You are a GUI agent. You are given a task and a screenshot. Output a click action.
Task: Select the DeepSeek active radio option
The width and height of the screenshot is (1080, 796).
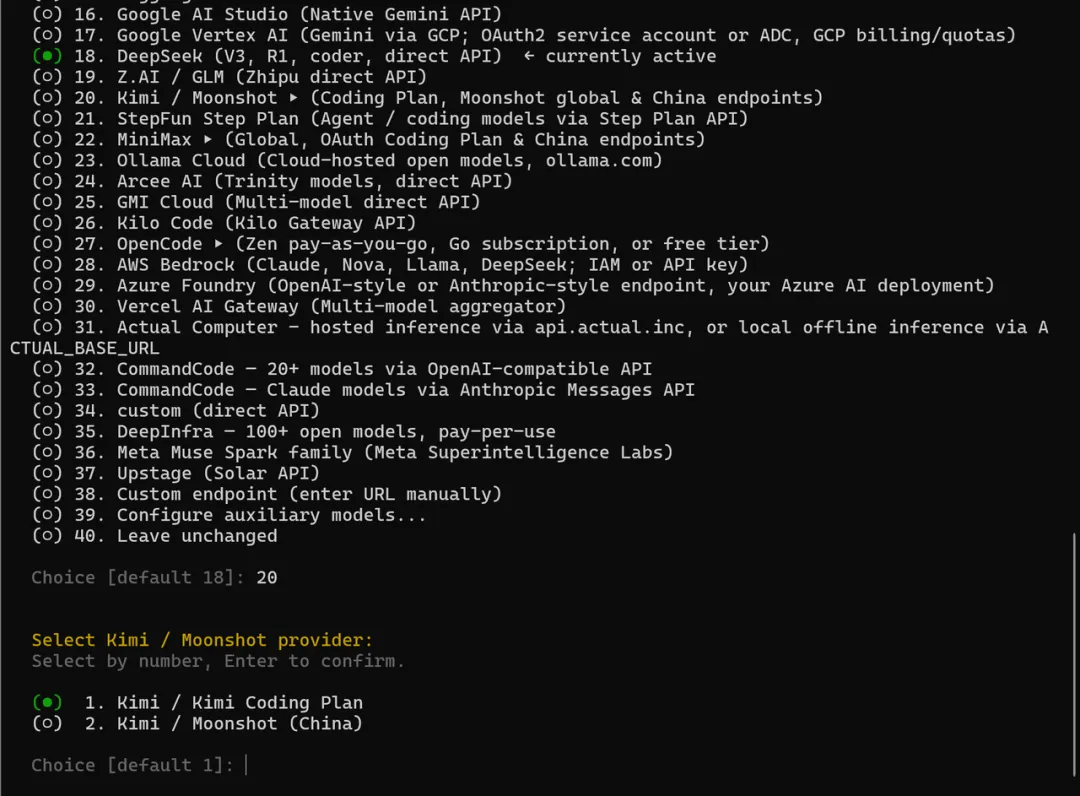(x=47, y=56)
